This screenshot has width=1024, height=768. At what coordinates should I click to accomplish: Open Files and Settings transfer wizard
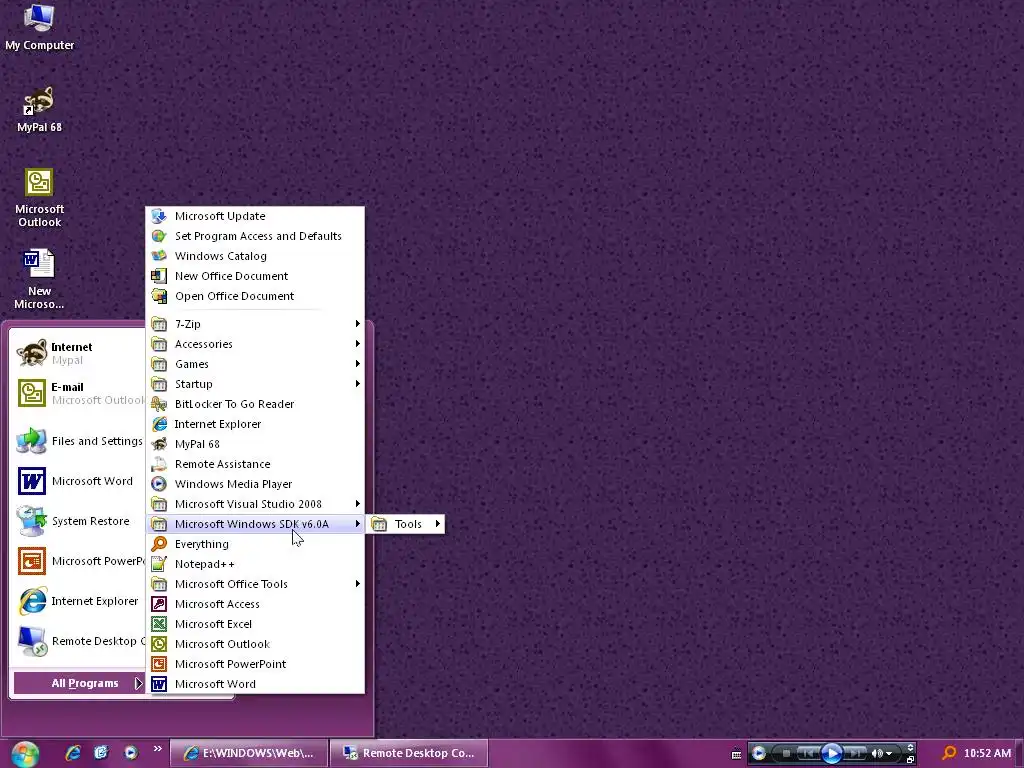[x=78, y=441]
